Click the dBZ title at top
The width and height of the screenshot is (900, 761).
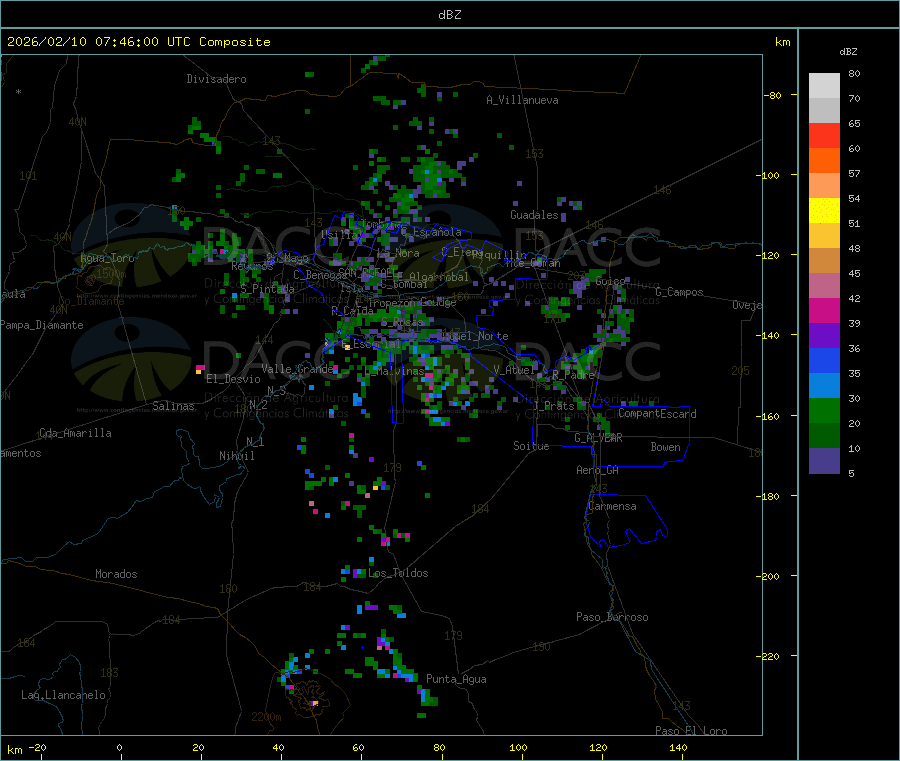(449, 15)
